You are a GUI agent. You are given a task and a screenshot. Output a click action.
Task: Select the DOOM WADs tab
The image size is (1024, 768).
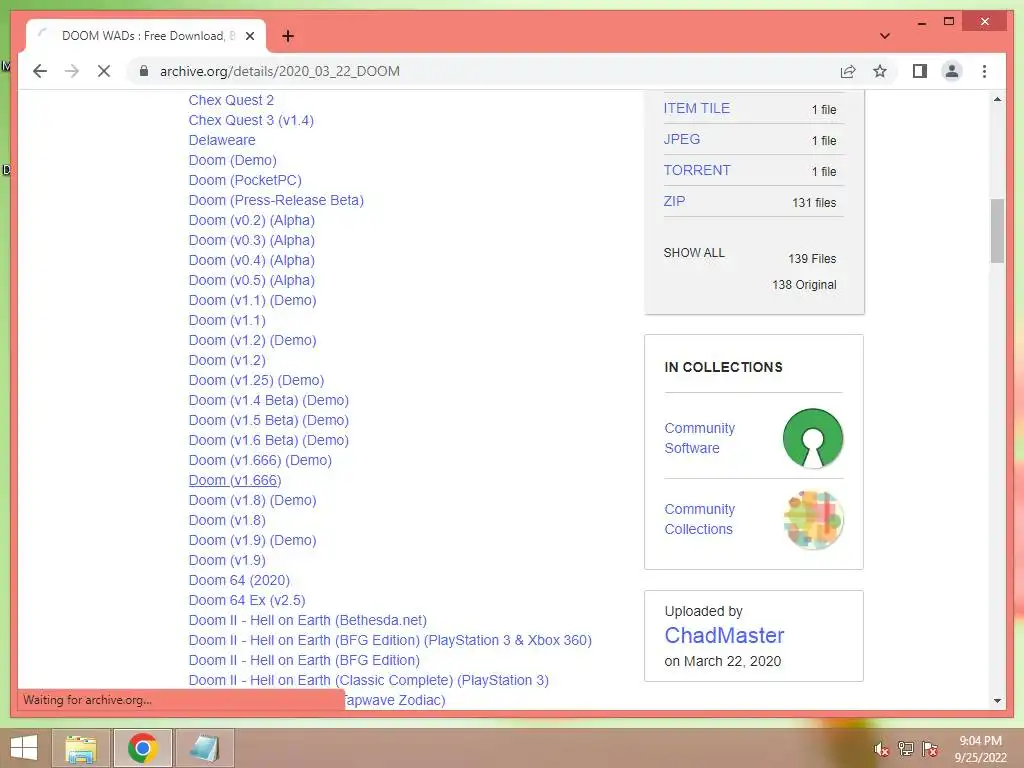145,36
